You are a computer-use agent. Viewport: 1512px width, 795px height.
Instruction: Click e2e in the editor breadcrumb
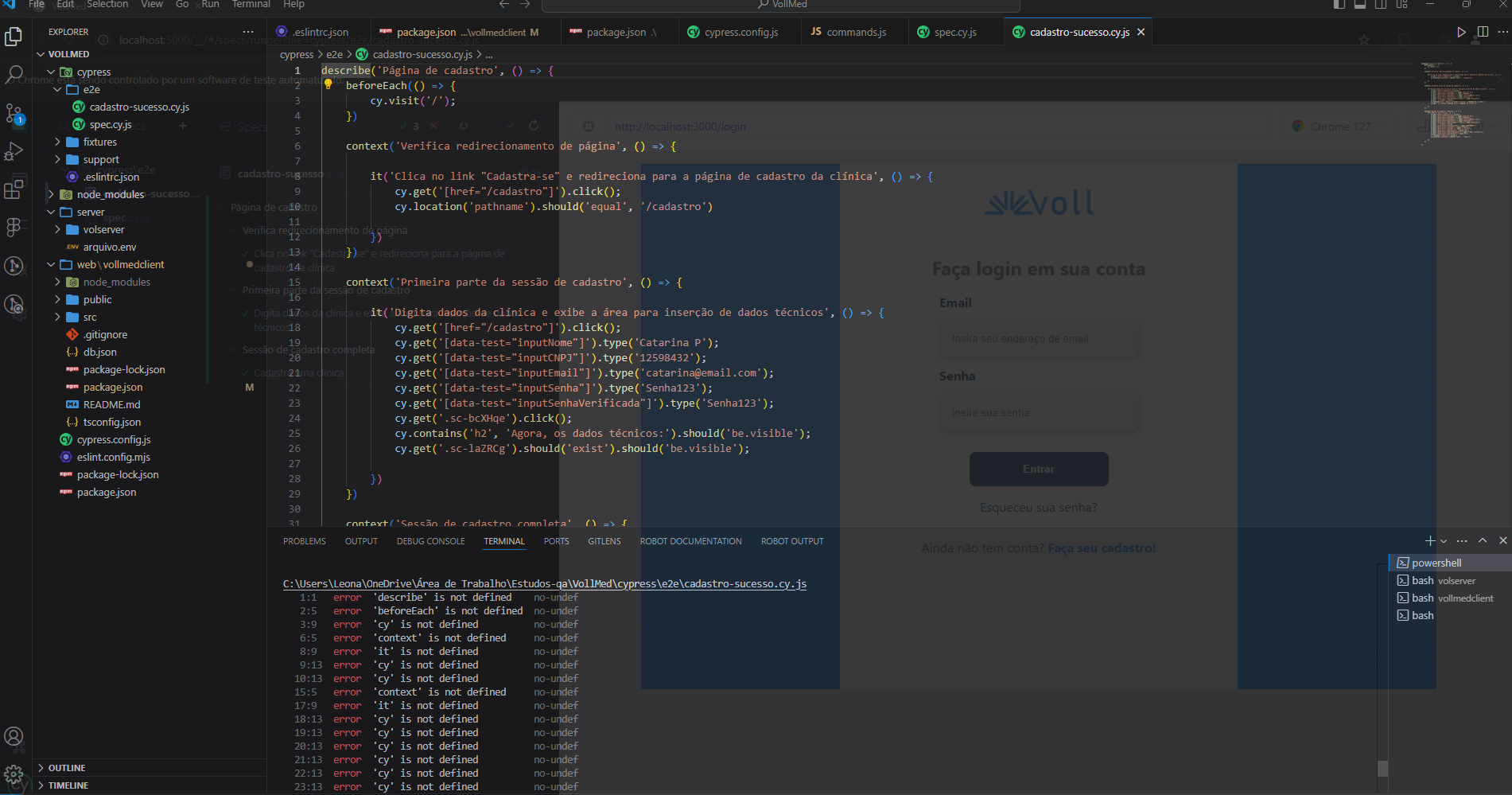coord(334,54)
